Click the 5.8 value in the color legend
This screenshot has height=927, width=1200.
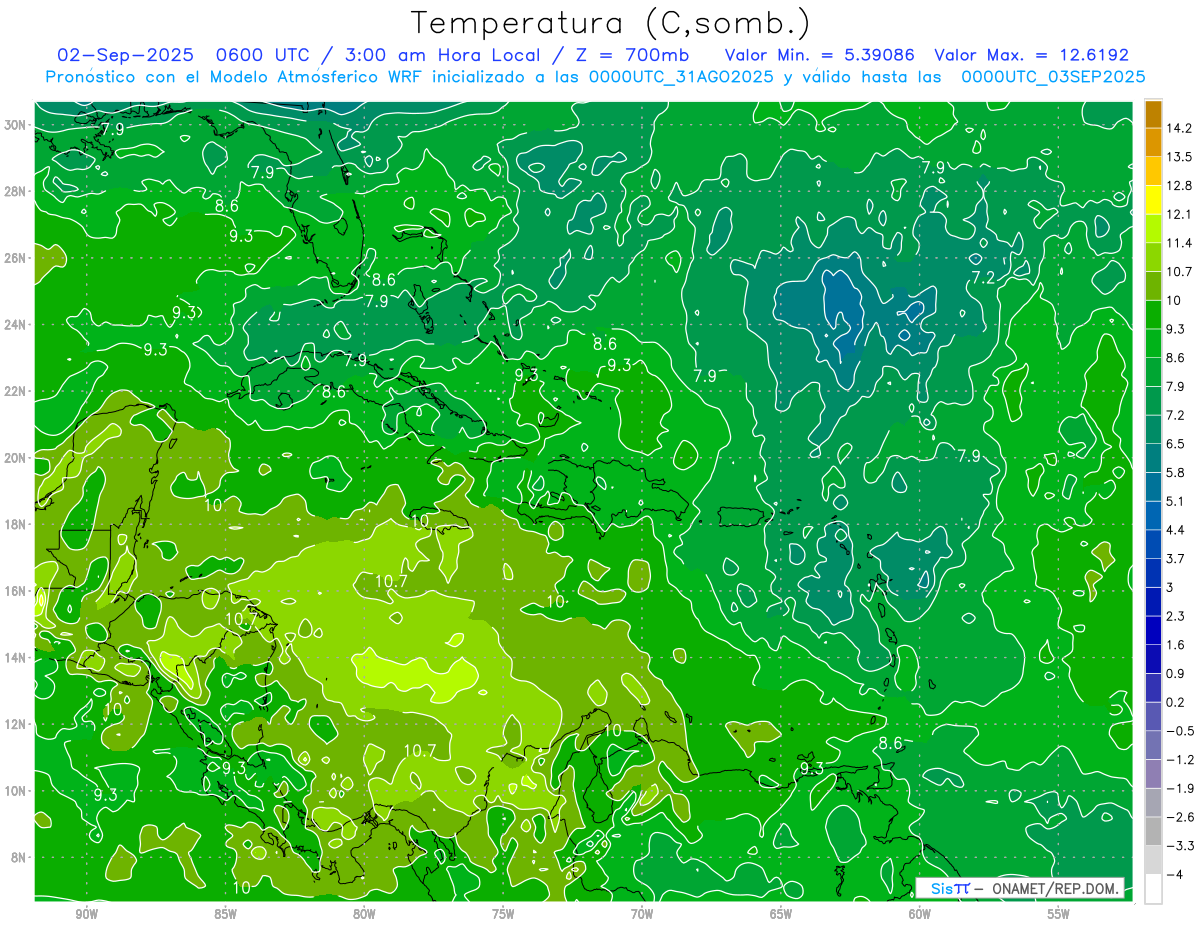pyautogui.click(x=1177, y=473)
